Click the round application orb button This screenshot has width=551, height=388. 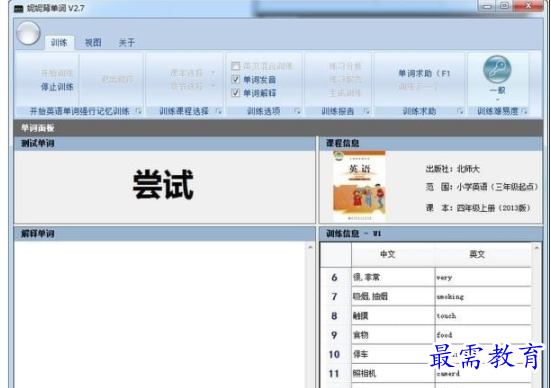(28, 33)
